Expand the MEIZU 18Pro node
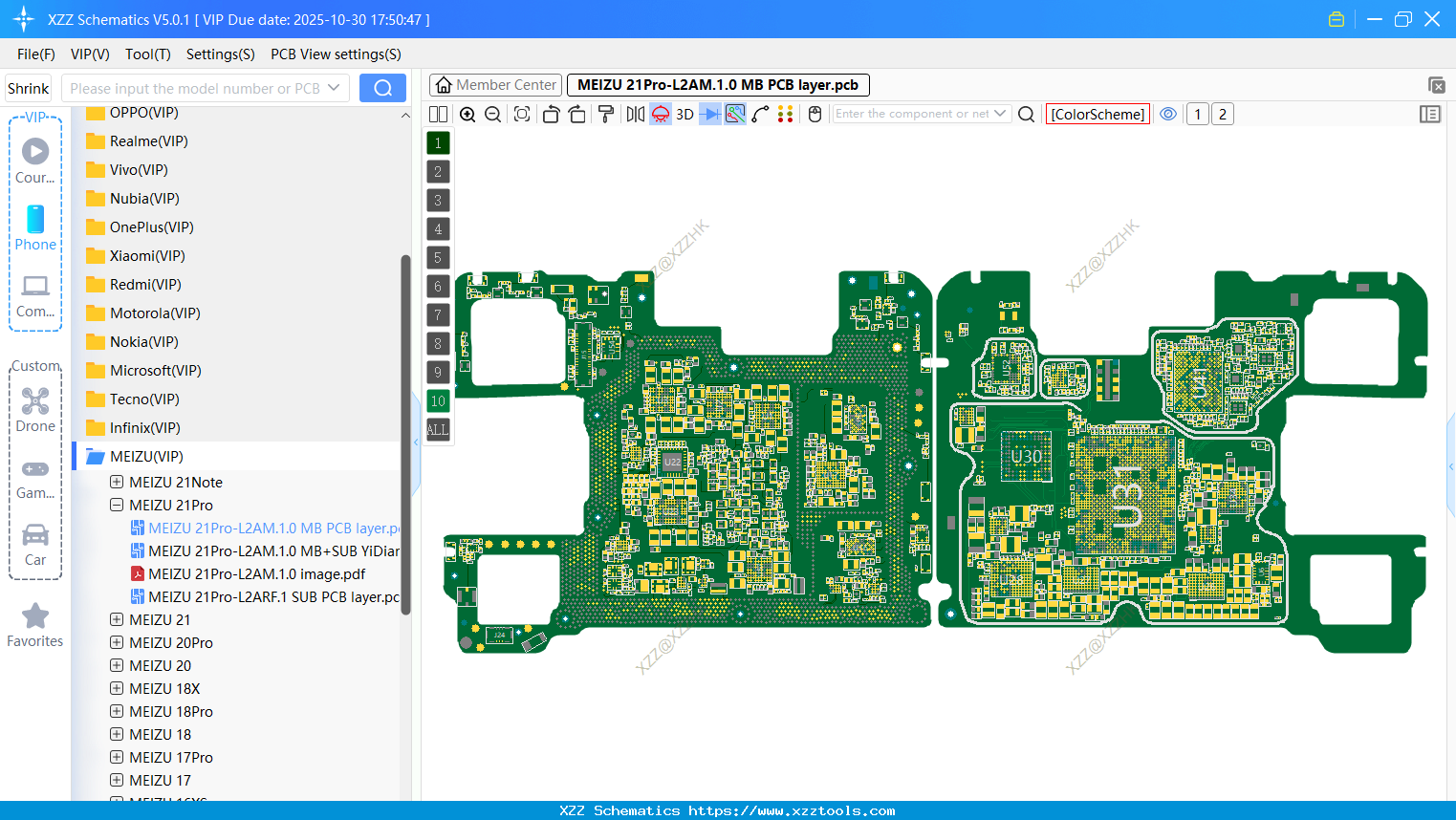The width and height of the screenshot is (1456, 820). tap(117, 711)
